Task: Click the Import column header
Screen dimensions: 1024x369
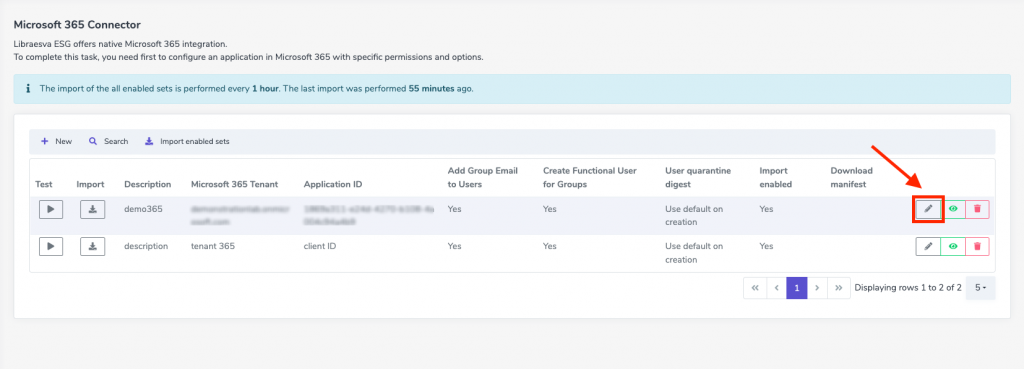Action: (90, 184)
